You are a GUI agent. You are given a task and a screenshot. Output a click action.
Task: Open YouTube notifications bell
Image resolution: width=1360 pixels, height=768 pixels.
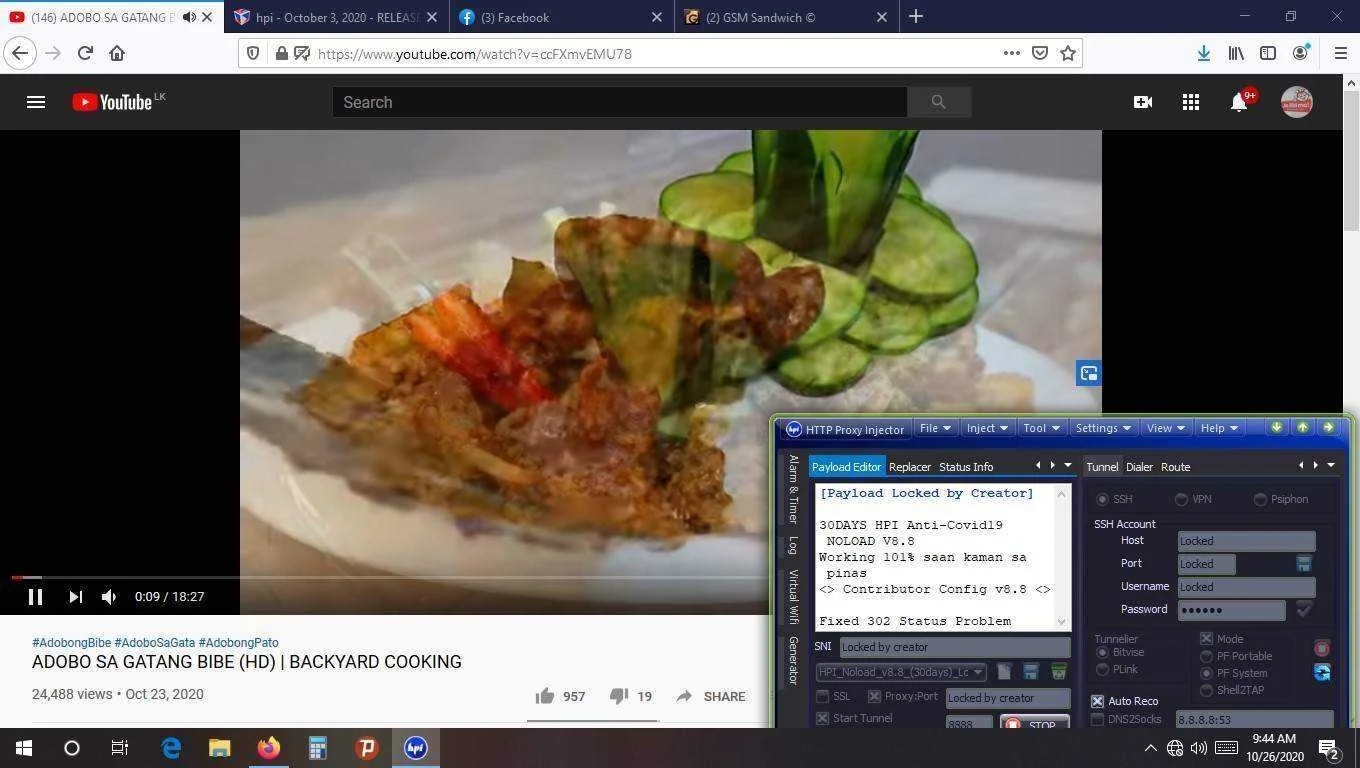coord(1239,102)
